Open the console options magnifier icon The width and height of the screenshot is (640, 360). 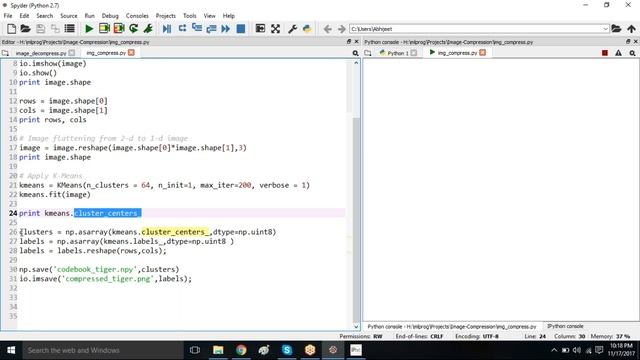pos(632,53)
